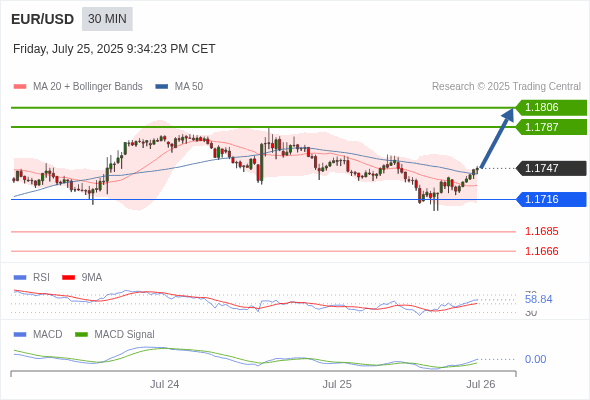Click the 1.1747 current price tag
Image resolution: width=590 pixels, height=400 pixels.
(x=551, y=168)
